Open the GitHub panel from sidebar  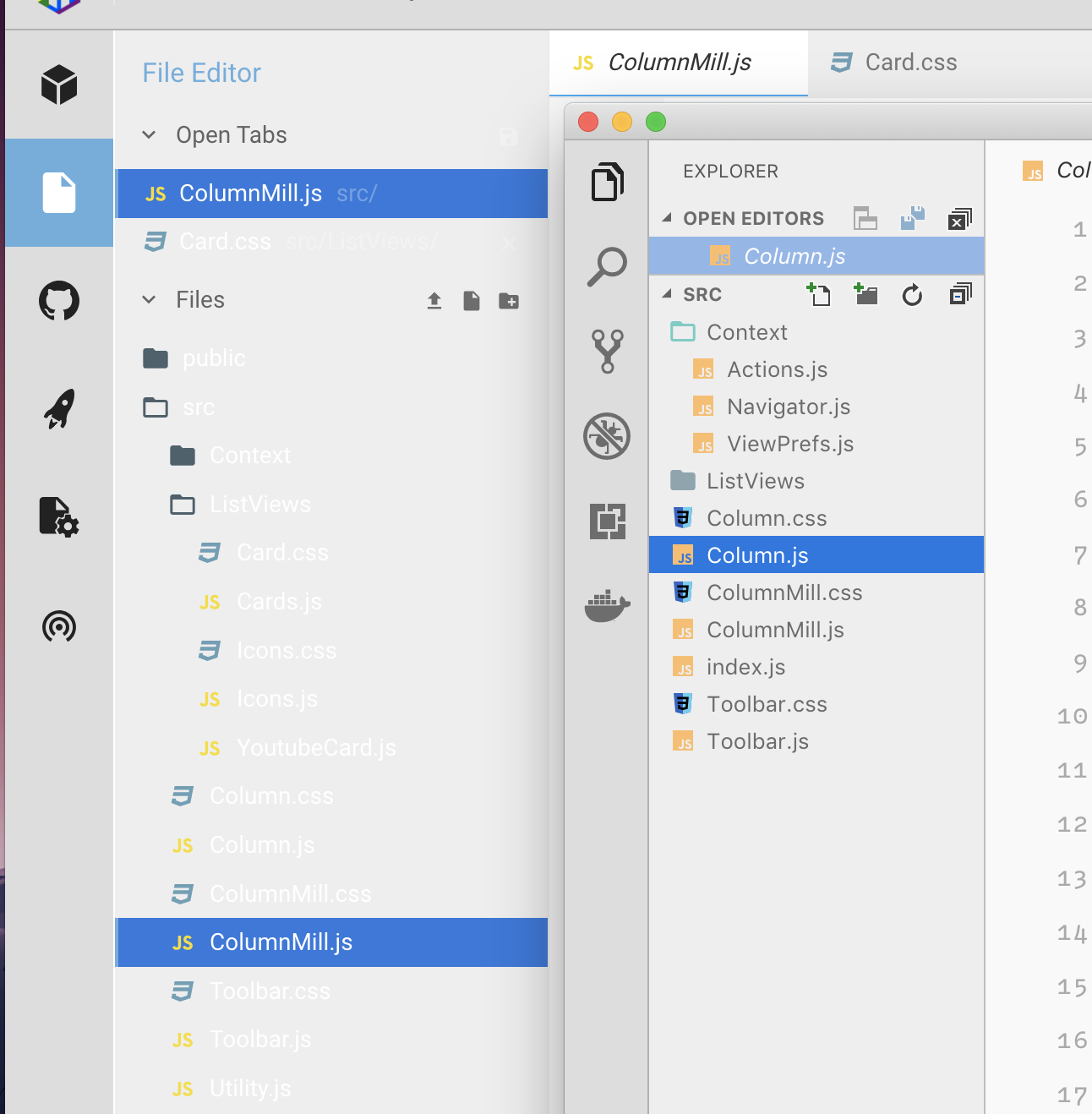point(59,301)
